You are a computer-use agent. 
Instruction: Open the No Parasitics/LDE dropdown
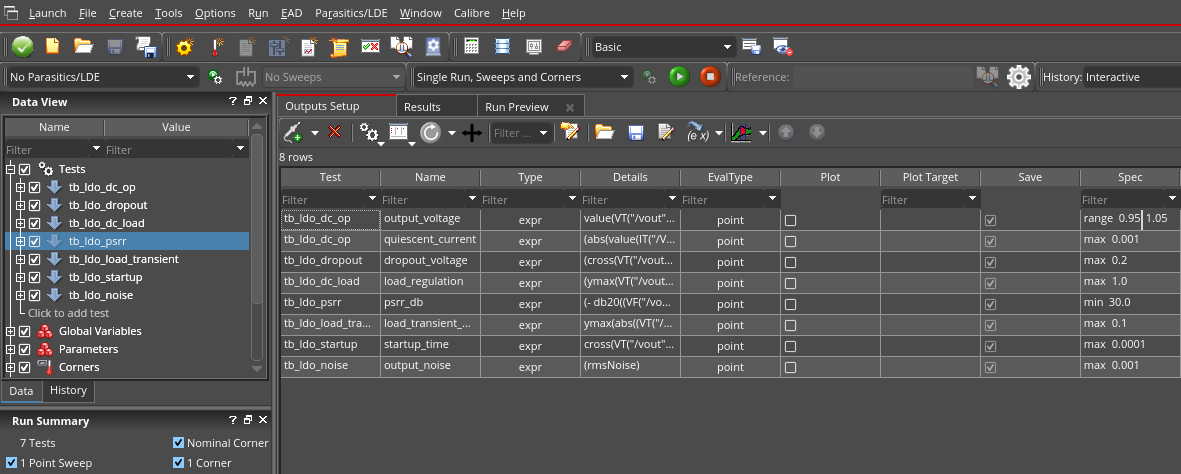[102, 77]
